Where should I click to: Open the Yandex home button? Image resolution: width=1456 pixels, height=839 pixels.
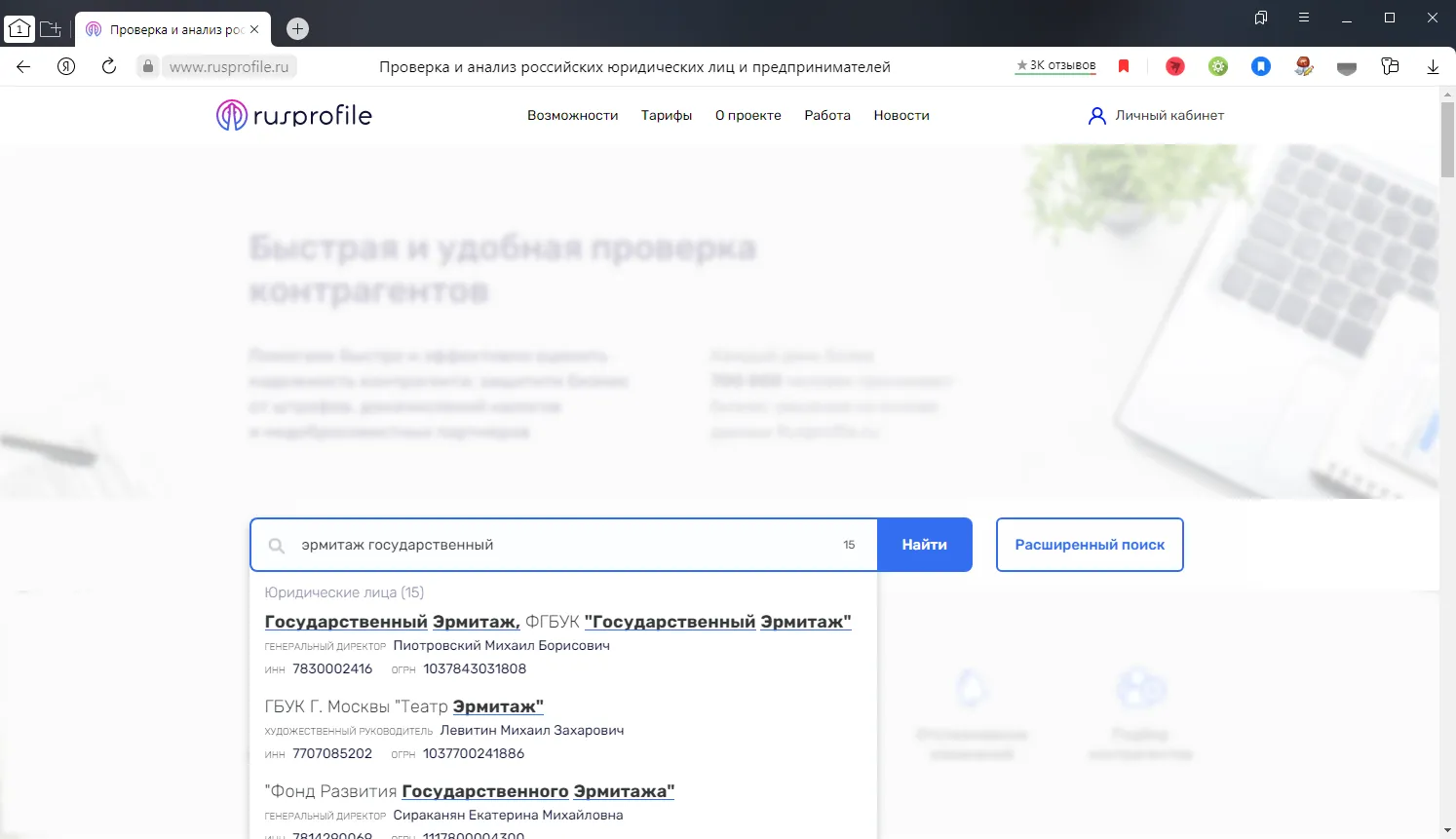click(66, 66)
